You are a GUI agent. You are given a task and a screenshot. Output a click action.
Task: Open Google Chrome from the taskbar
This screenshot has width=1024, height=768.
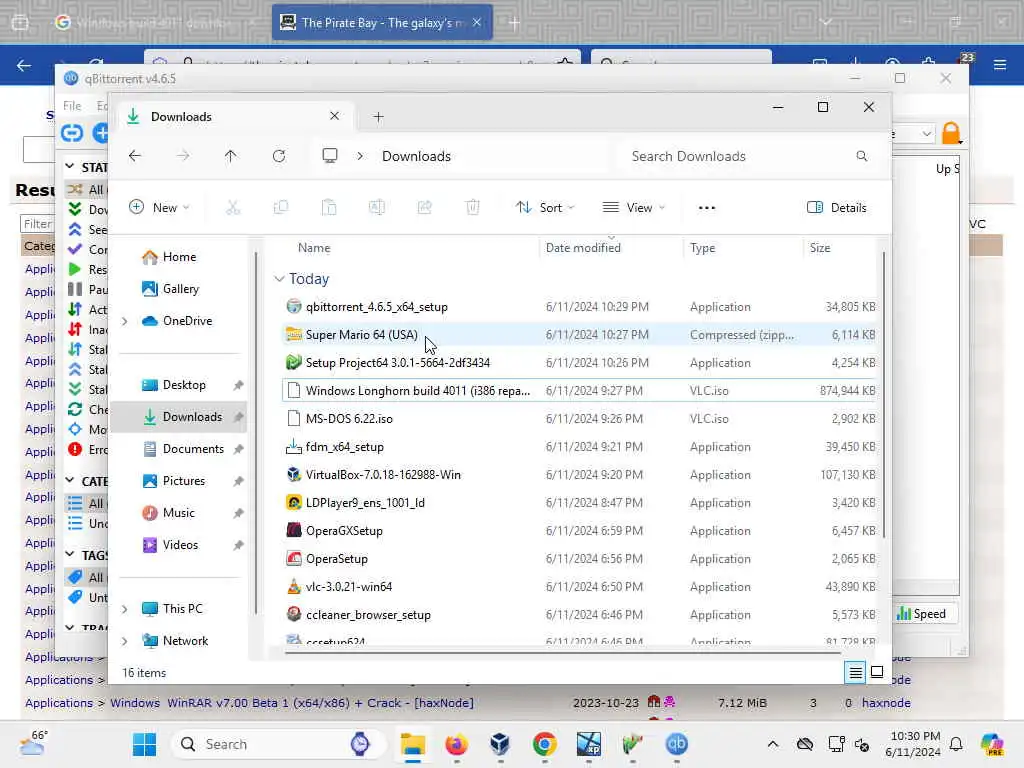[x=544, y=744]
